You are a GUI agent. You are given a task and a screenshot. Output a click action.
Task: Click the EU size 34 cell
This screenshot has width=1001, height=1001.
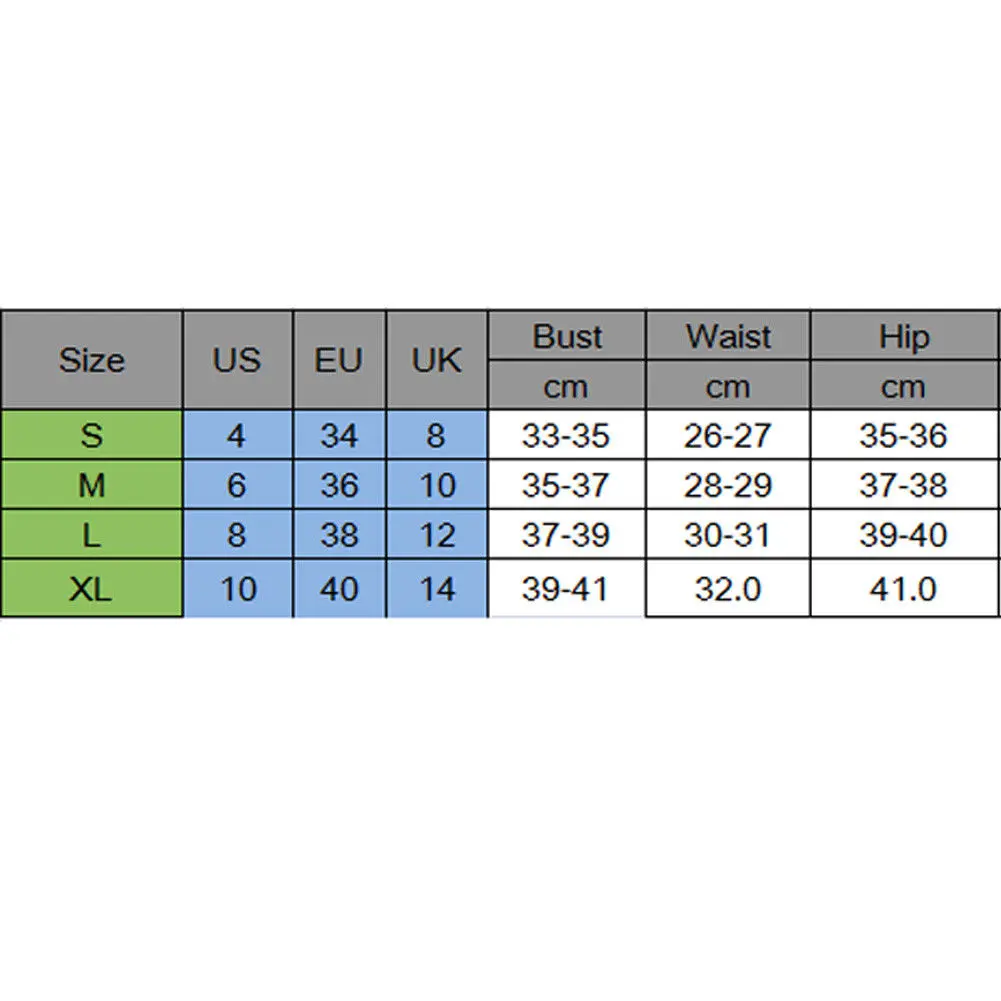338,435
